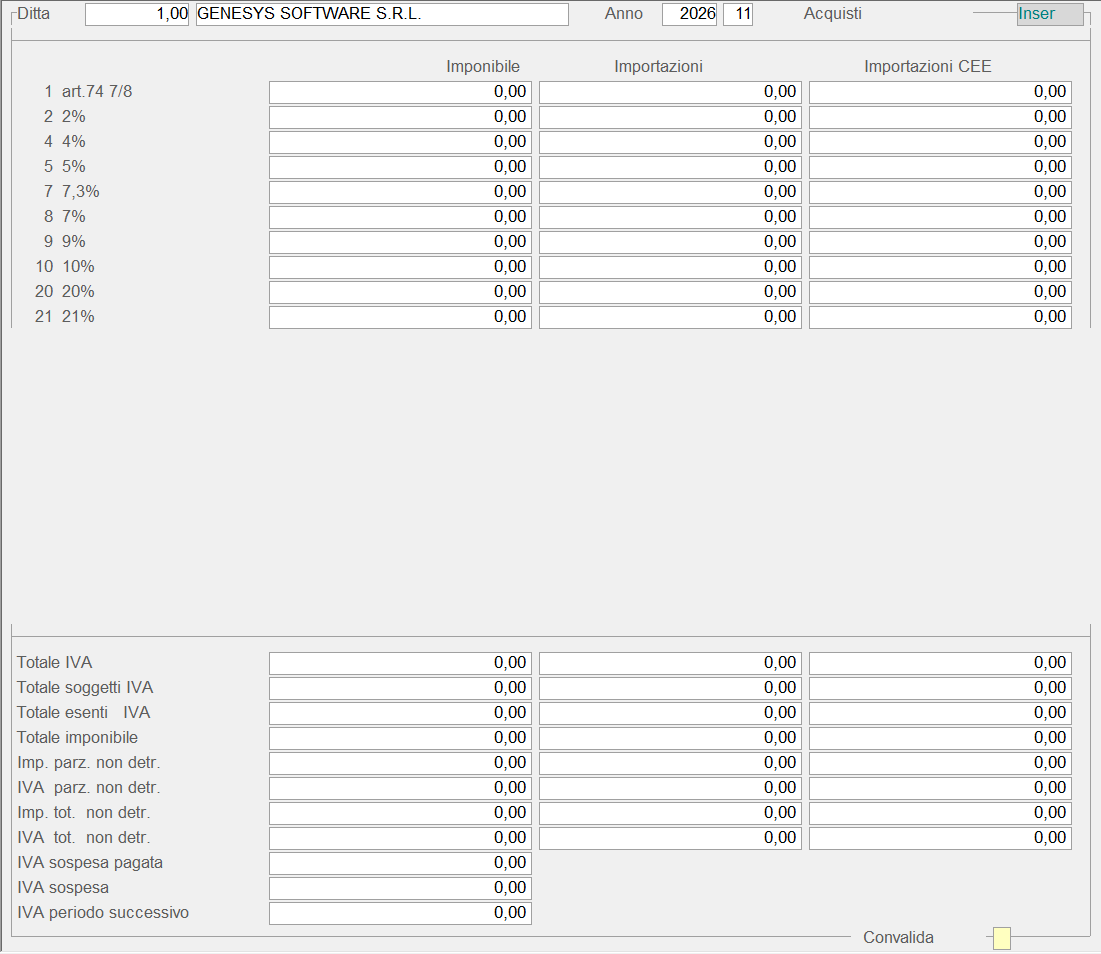
Task: Select the IVA sospesa amount field
Action: tap(400, 888)
